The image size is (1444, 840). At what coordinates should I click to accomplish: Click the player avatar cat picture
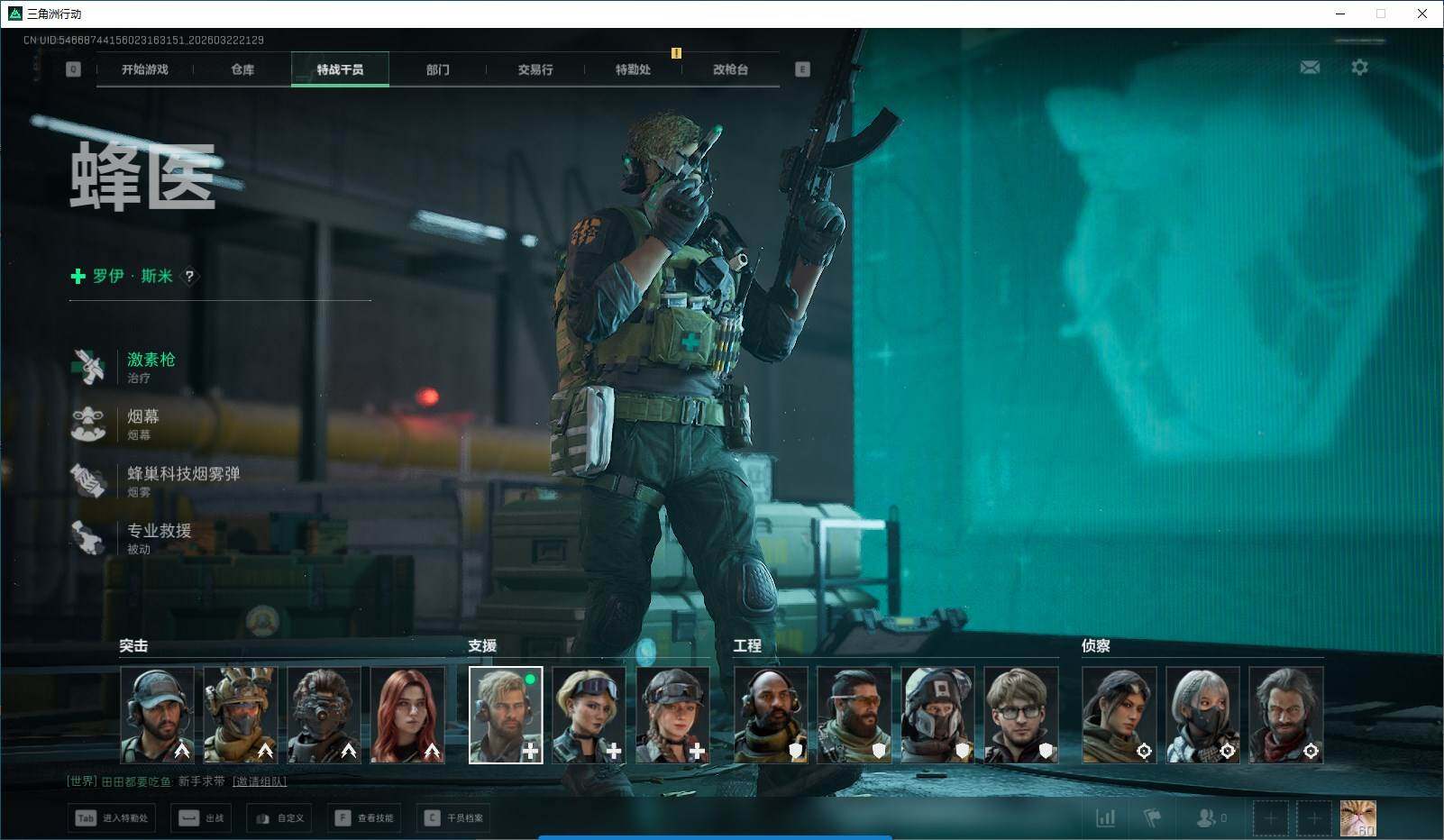pos(1358,818)
